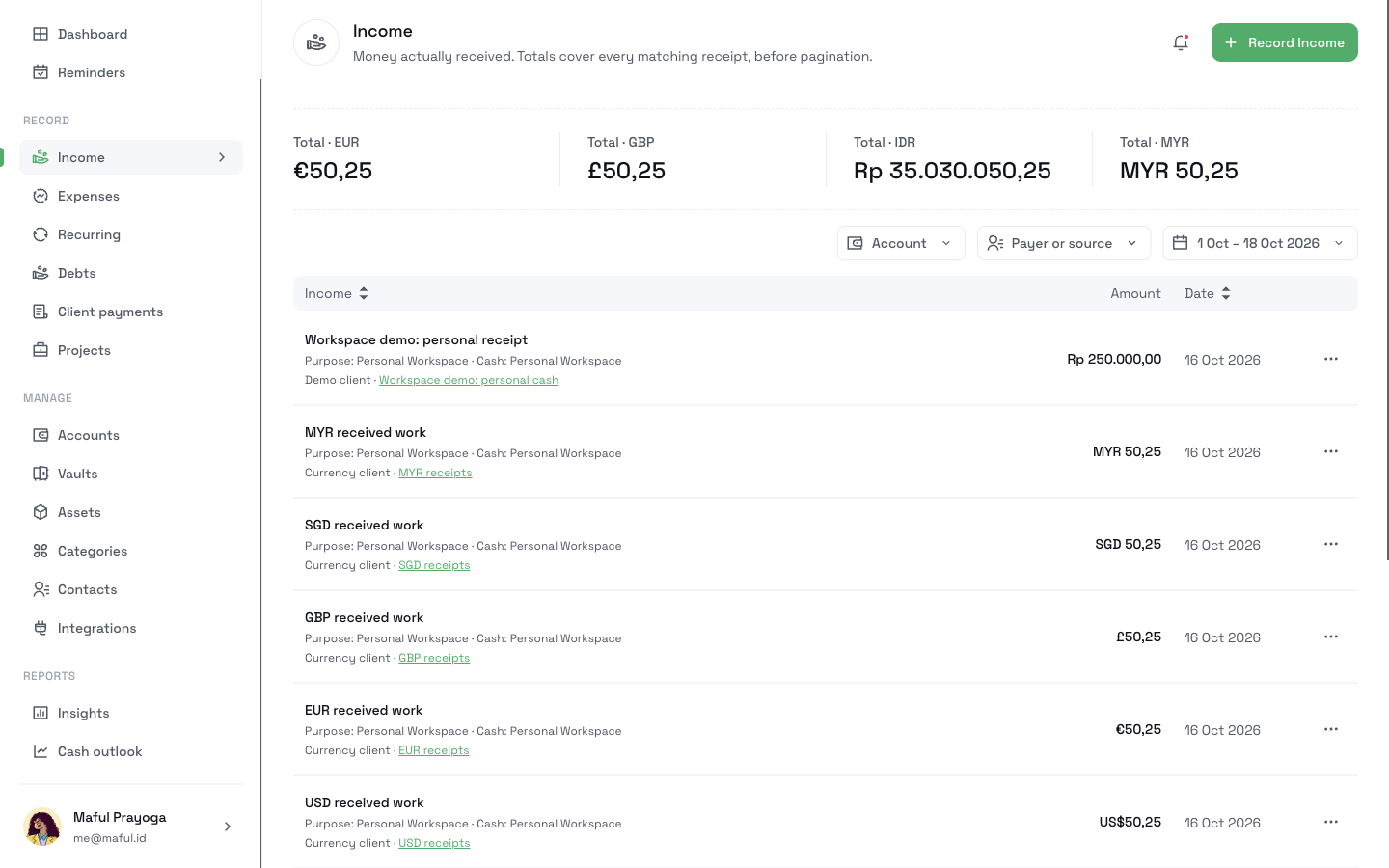
Task: Click the Projects briefcase icon
Action: click(x=41, y=350)
